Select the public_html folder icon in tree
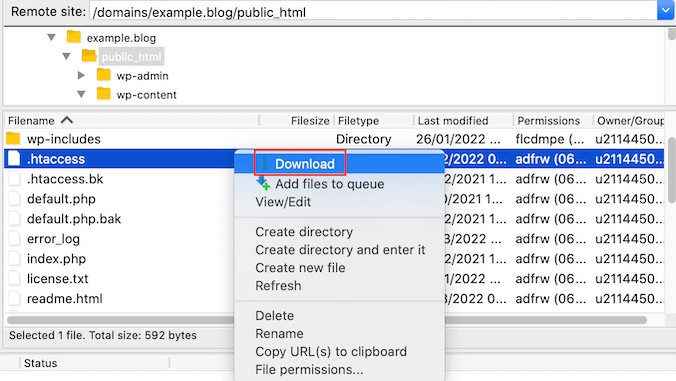This screenshot has height=381, width=676. point(89,56)
